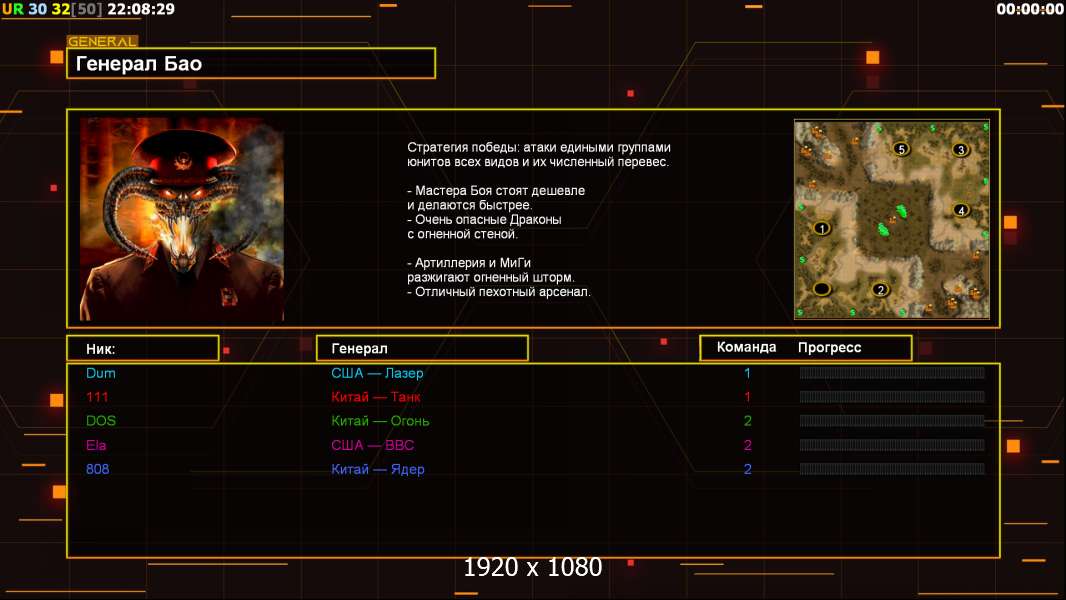Click team number in Dum's row
This screenshot has height=600, width=1066.
pos(747,373)
